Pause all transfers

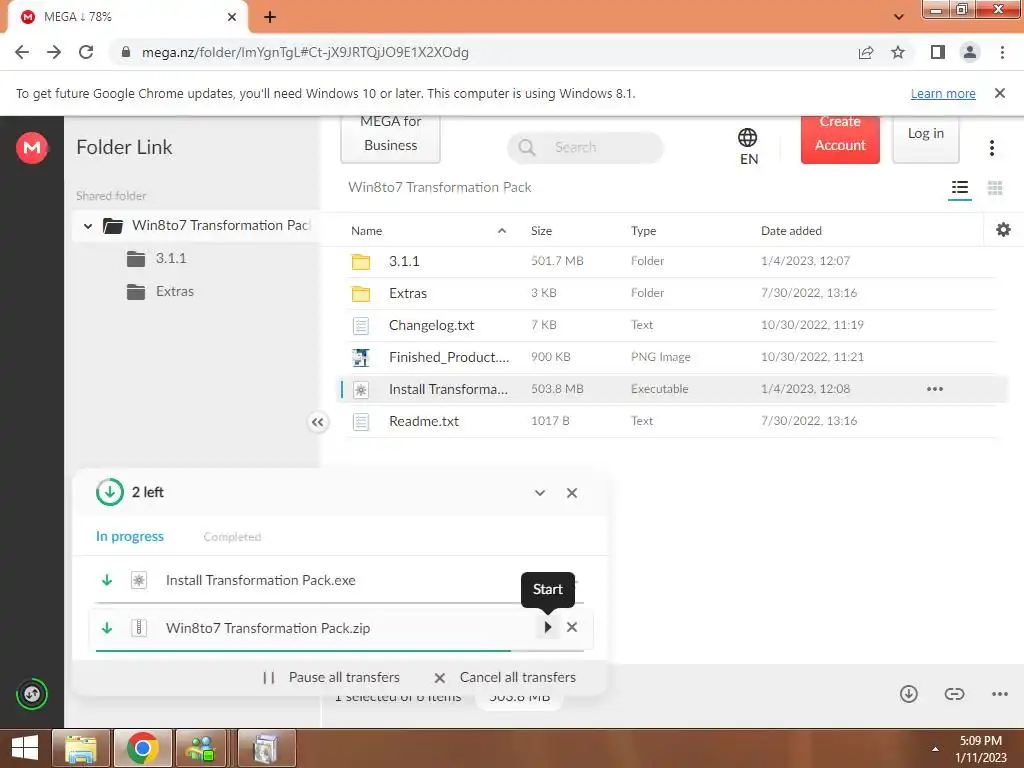coord(331,677)
